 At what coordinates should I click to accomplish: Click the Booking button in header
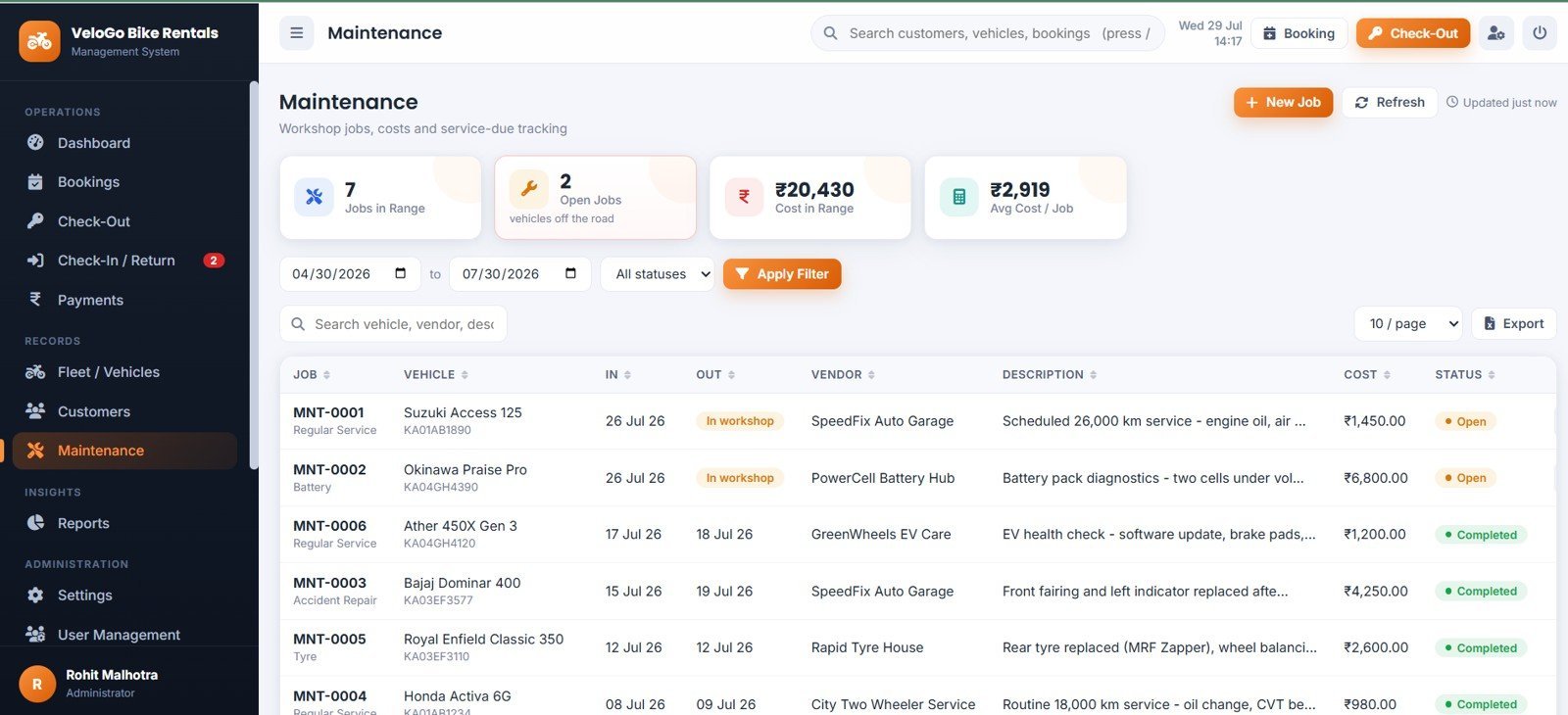1298,33
